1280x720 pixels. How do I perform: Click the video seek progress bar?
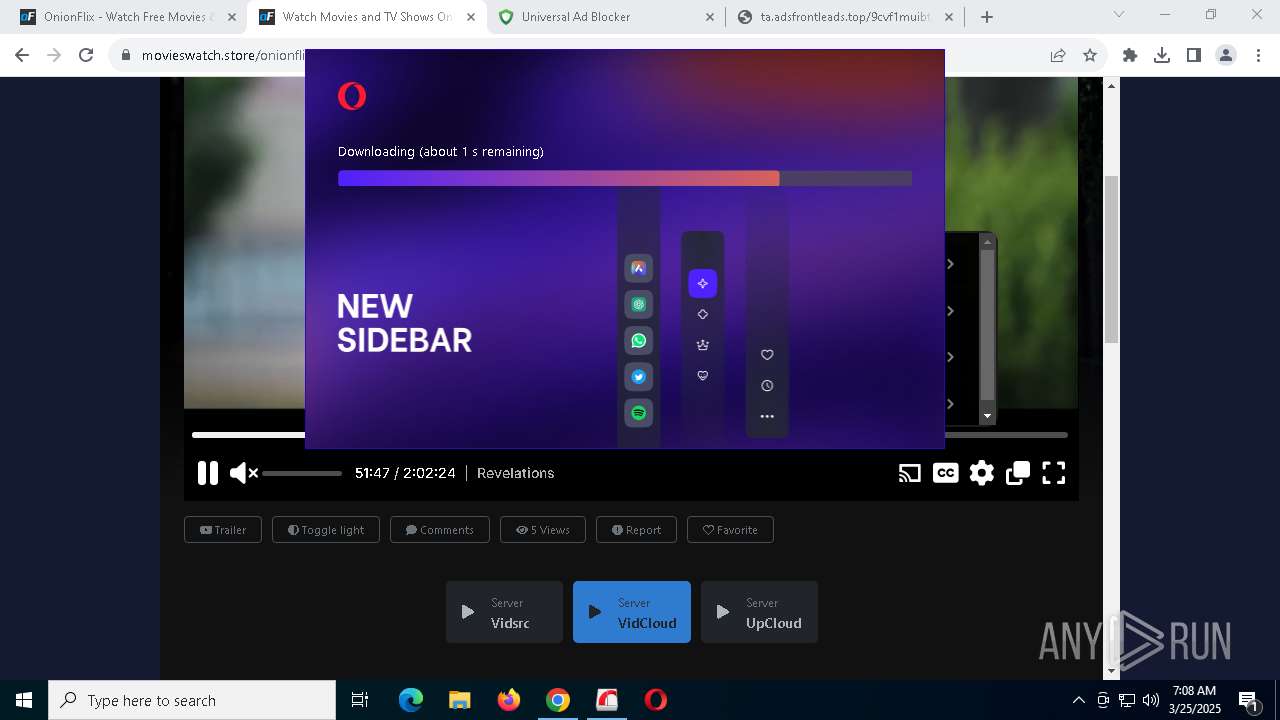[x=630, y=435]
